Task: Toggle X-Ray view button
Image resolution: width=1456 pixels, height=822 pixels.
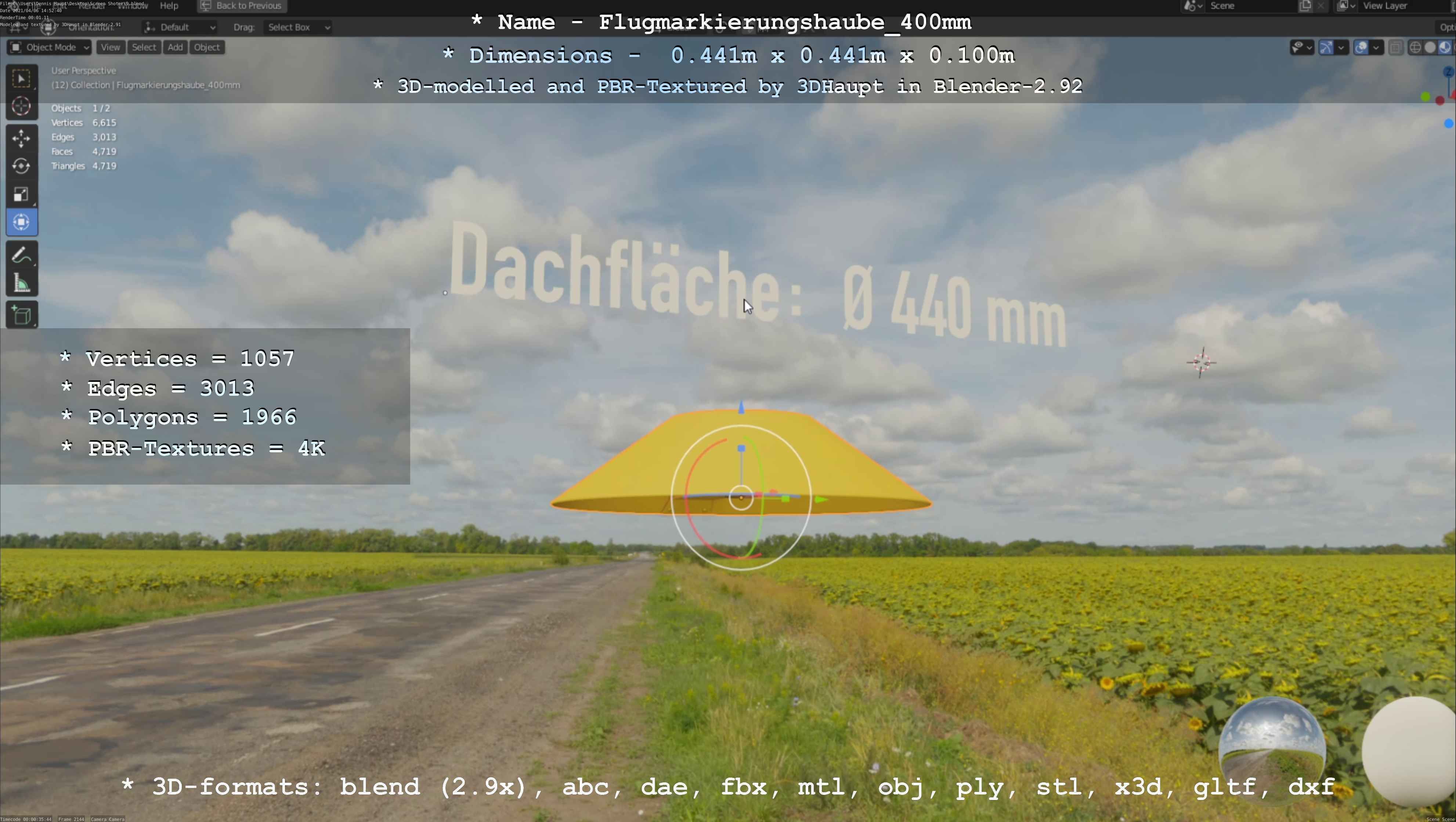Action: pos(1395,47)
